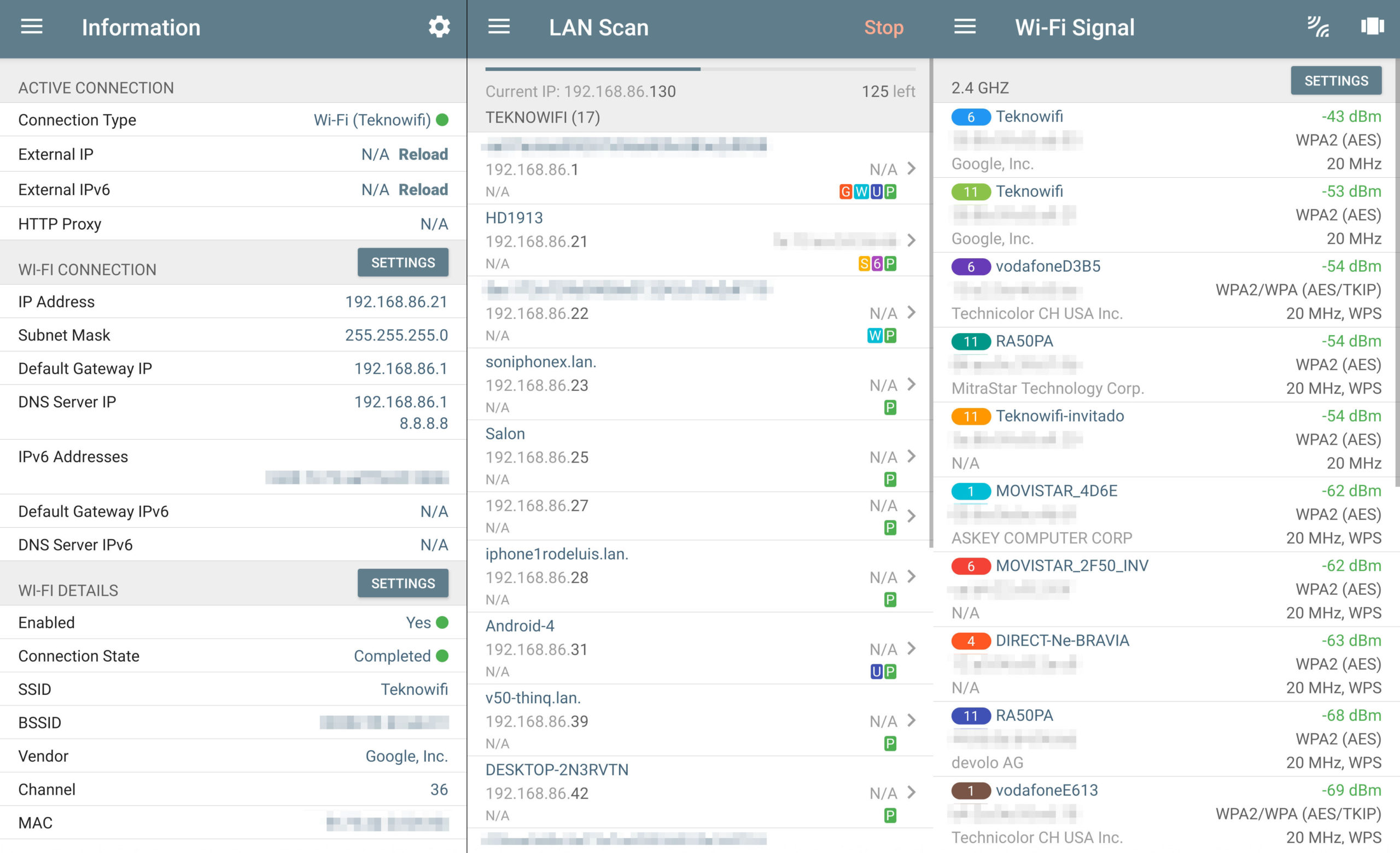Open the RA50PA network with -68 dBm
Image resolution: width=1400 pixels, height=853 pixels.
pyautogui.click(x=1166, y=739)
